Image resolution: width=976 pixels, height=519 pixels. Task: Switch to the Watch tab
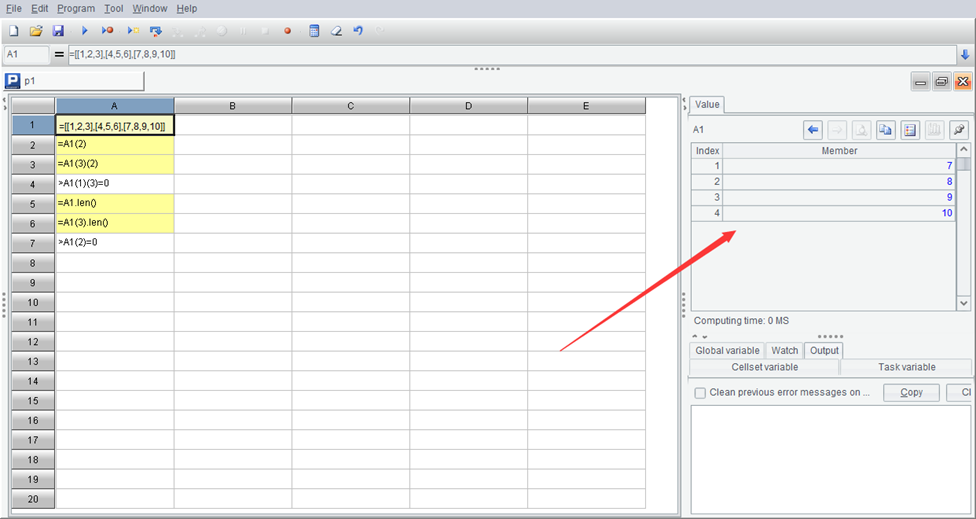(784, 350)
